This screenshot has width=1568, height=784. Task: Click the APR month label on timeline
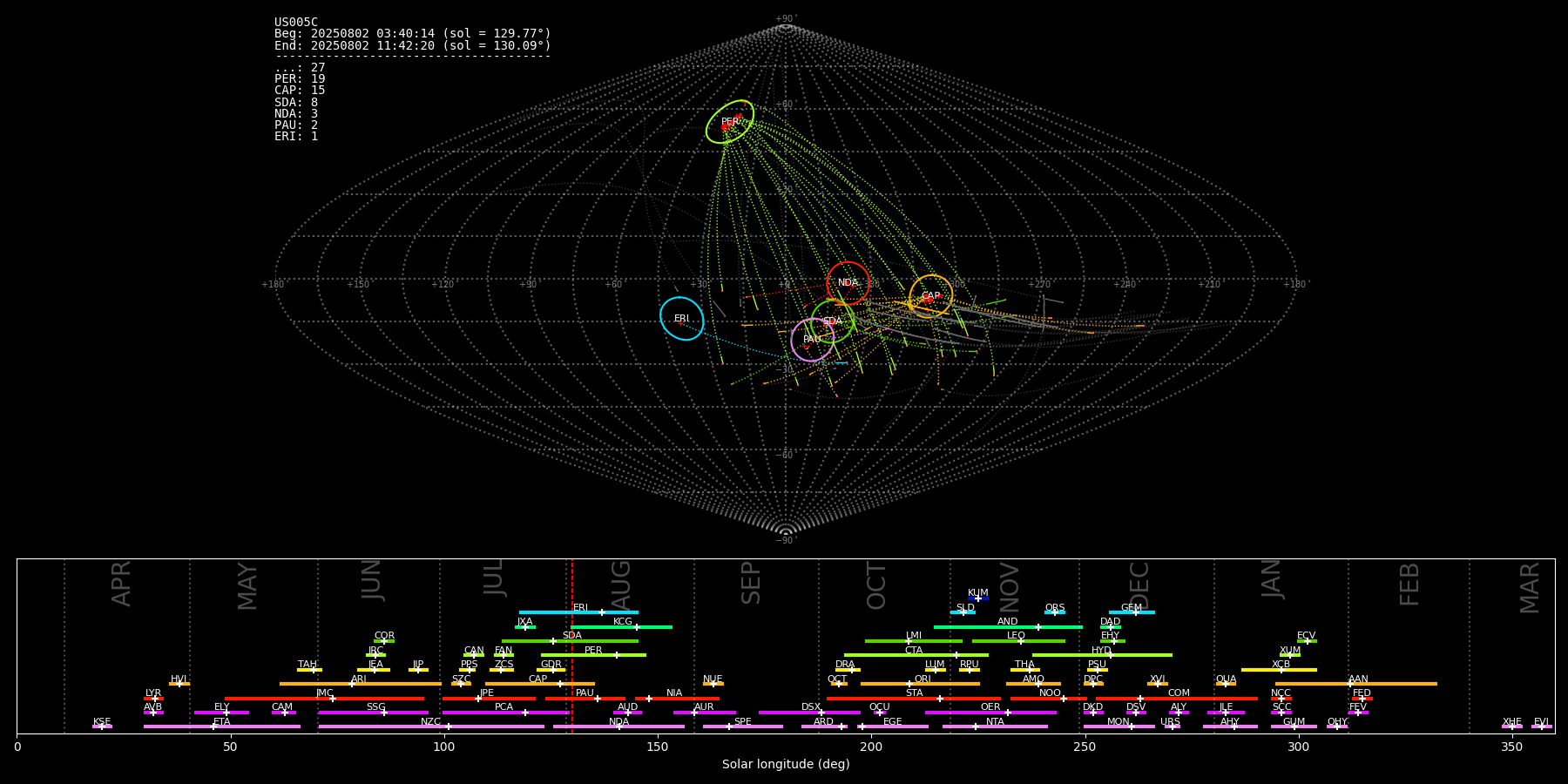pyautogui.click(x=121, y=584)
